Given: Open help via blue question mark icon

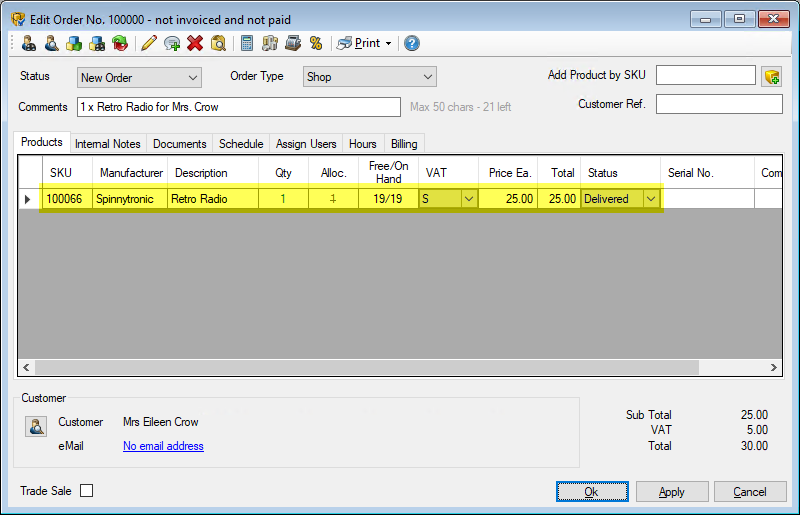Looking at the screenshot, I should 412,43.
